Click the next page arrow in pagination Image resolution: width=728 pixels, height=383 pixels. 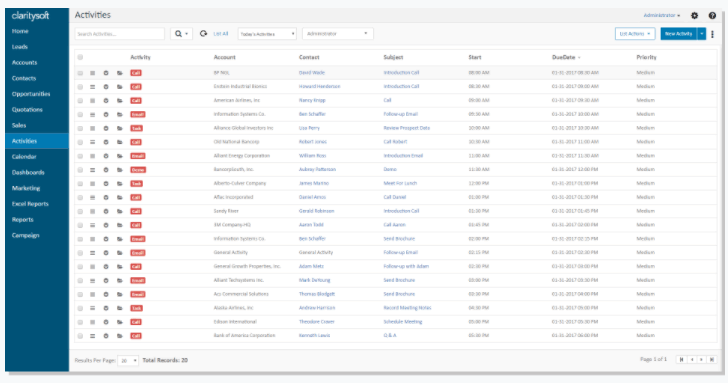702,359
